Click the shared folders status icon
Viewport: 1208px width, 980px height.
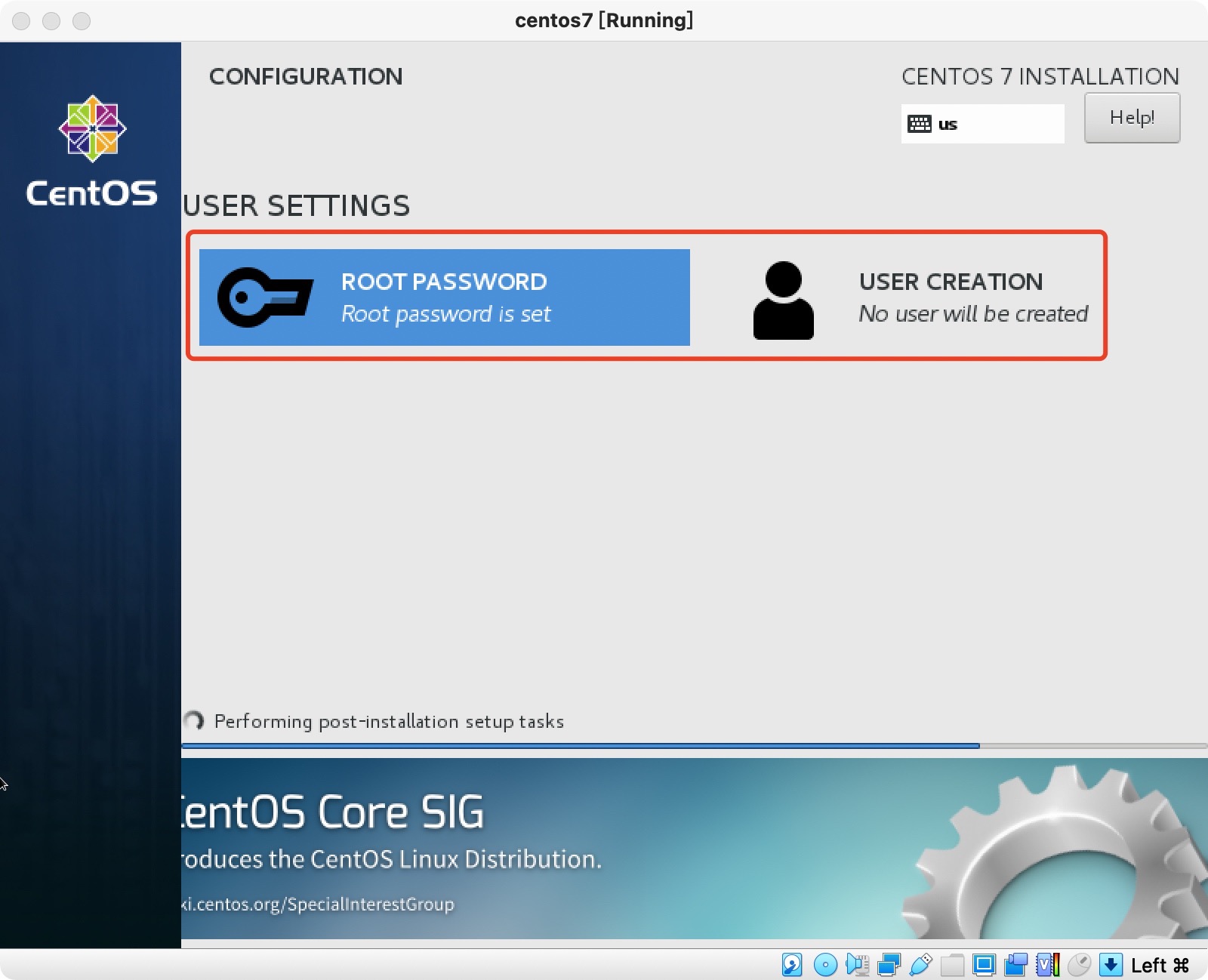[952, 964]
